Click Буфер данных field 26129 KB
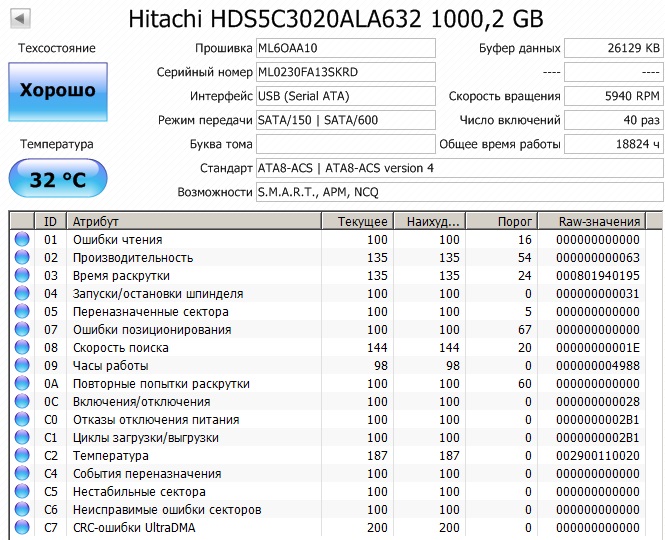665x540 pixels. pyautogui.click(x=614, y=48)
